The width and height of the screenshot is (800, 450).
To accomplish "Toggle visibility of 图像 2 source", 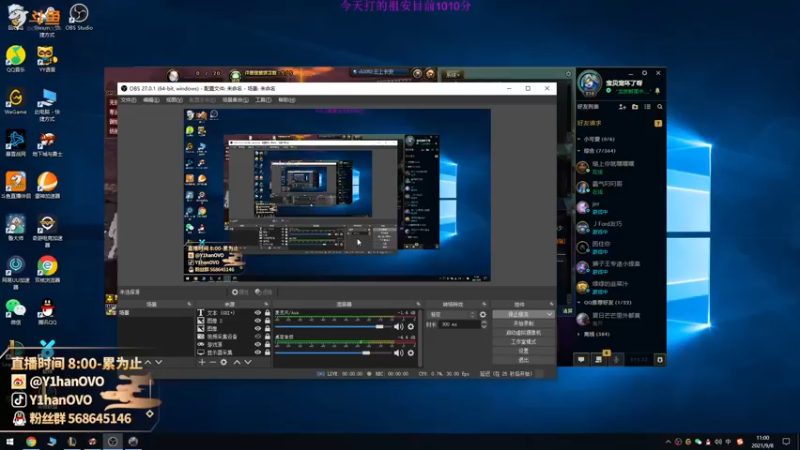I will (258, 321).
